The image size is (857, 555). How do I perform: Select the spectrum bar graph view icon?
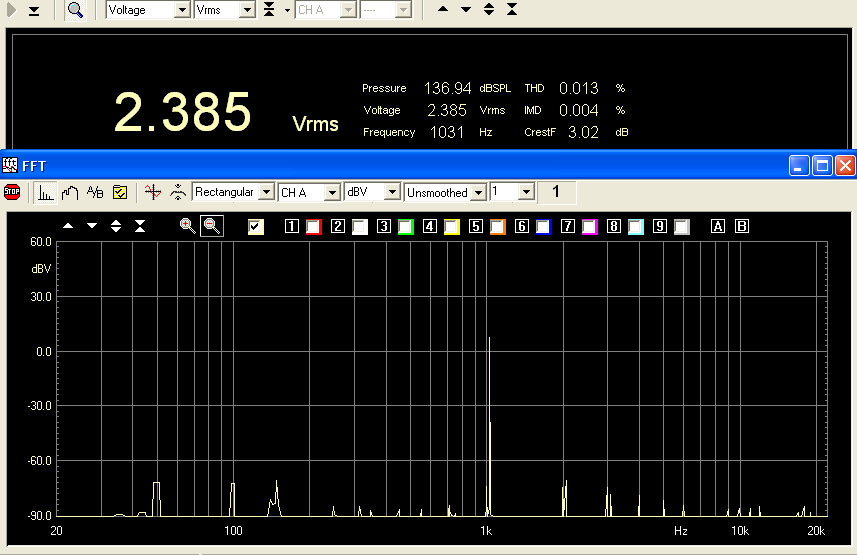[46, 192]
